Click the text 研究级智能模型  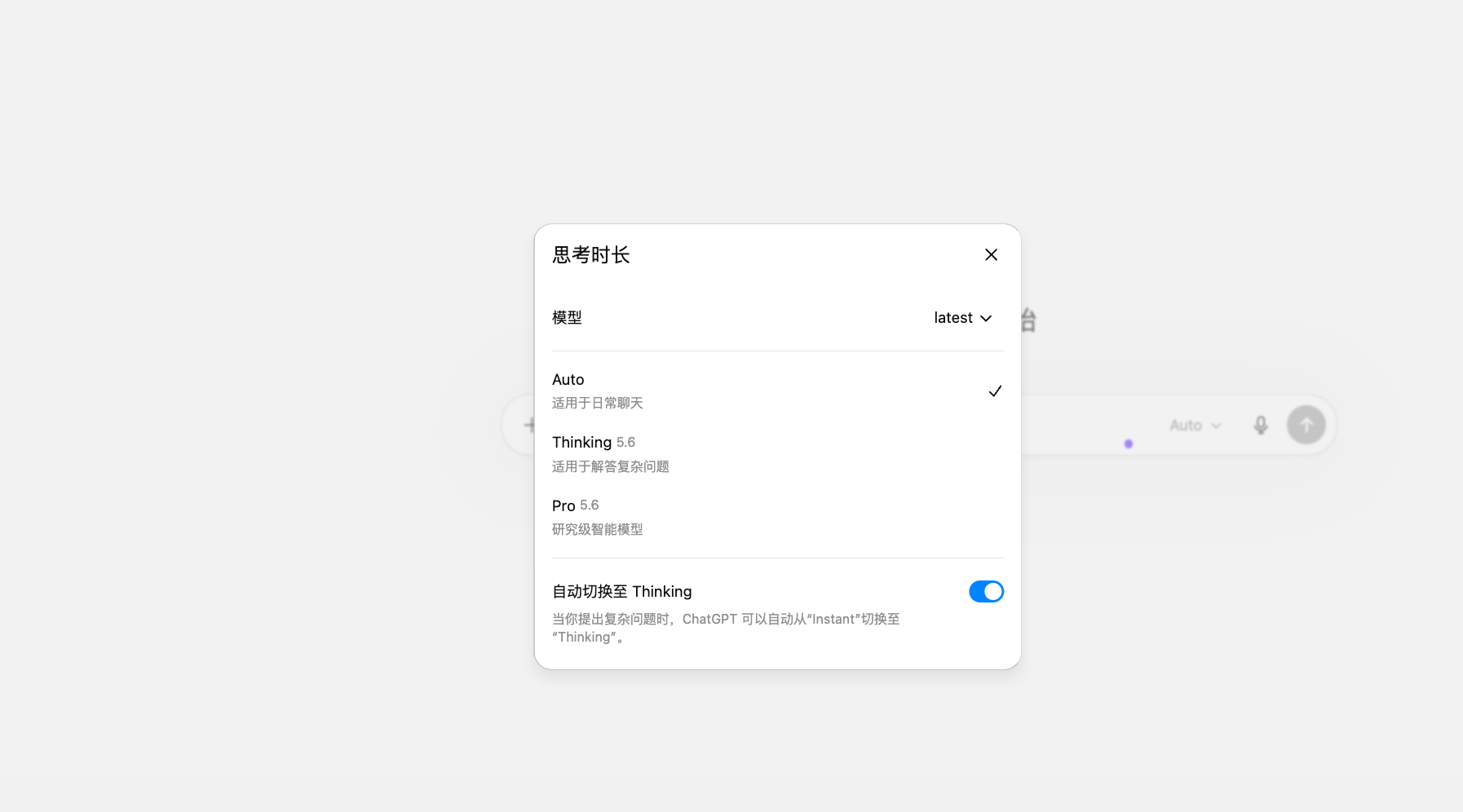click(x=598, y=529)
